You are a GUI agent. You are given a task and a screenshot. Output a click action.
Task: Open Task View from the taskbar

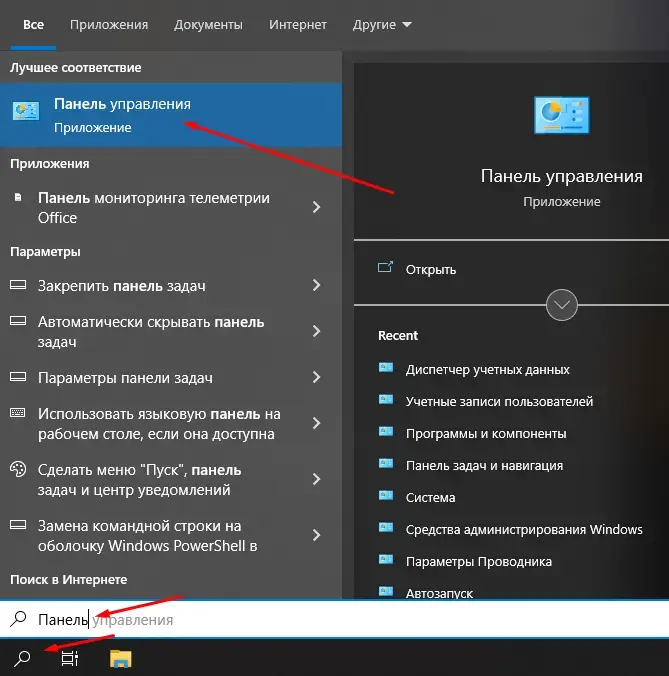[70, 658]
